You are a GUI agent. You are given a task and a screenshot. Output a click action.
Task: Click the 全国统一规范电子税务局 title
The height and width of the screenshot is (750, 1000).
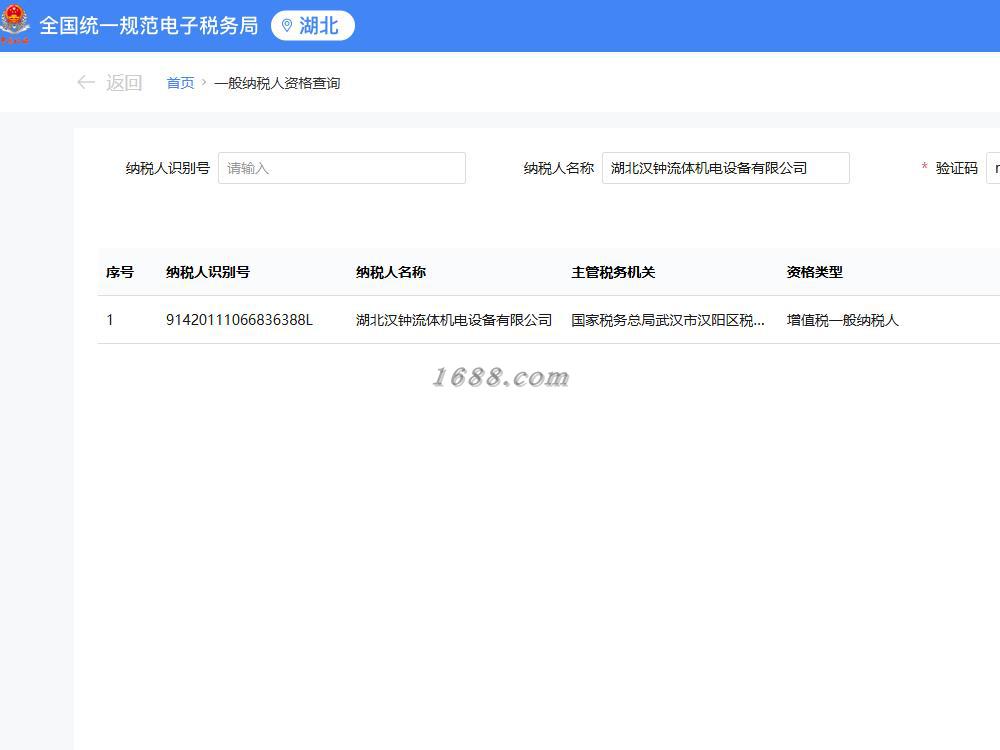(149, 26)
